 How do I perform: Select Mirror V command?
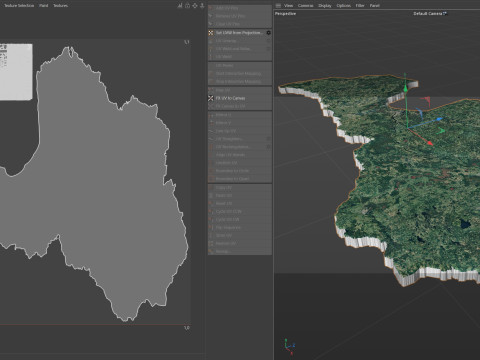point(240,123)
